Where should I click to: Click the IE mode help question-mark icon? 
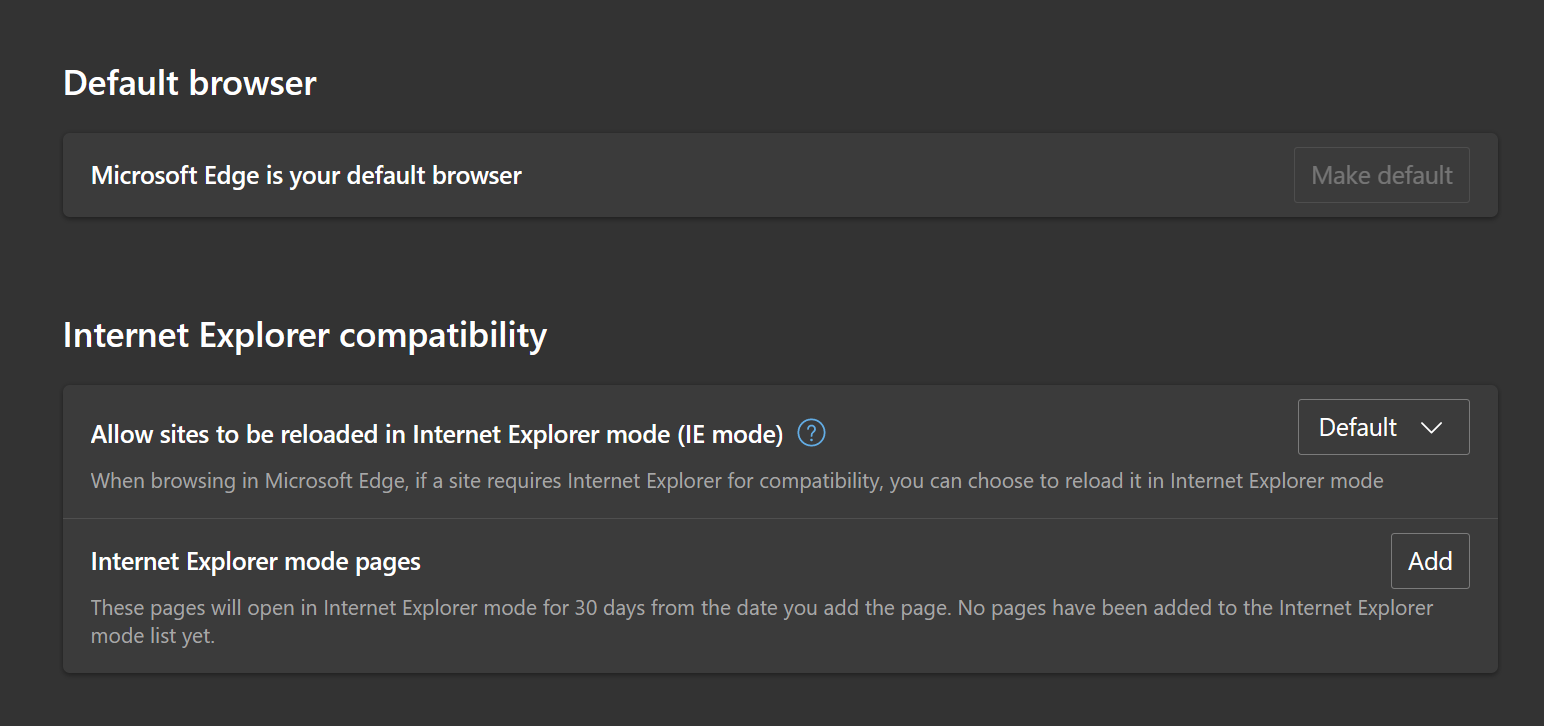click(x=812, y=434)
